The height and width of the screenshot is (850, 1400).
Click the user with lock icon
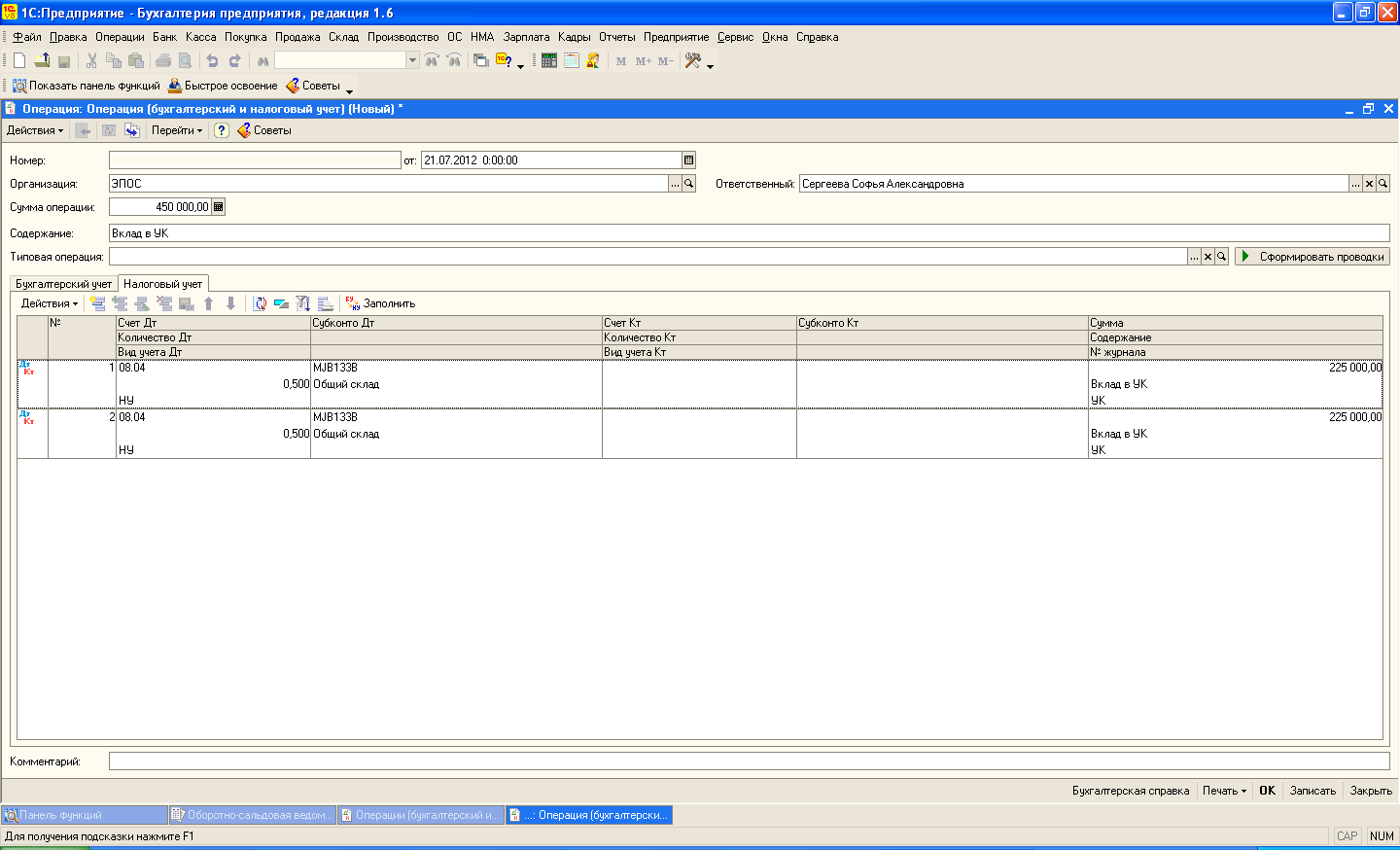(593, 60)
